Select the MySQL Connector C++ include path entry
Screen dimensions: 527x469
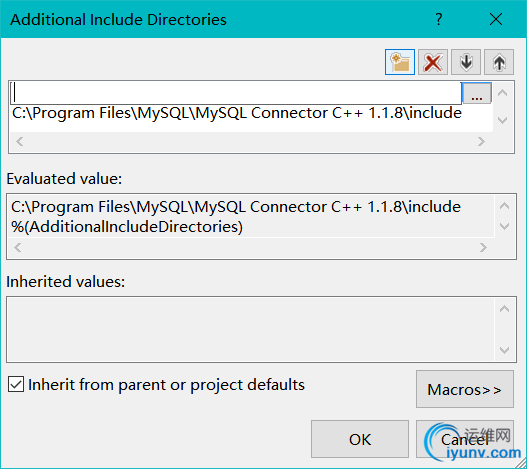click(237, 113)
